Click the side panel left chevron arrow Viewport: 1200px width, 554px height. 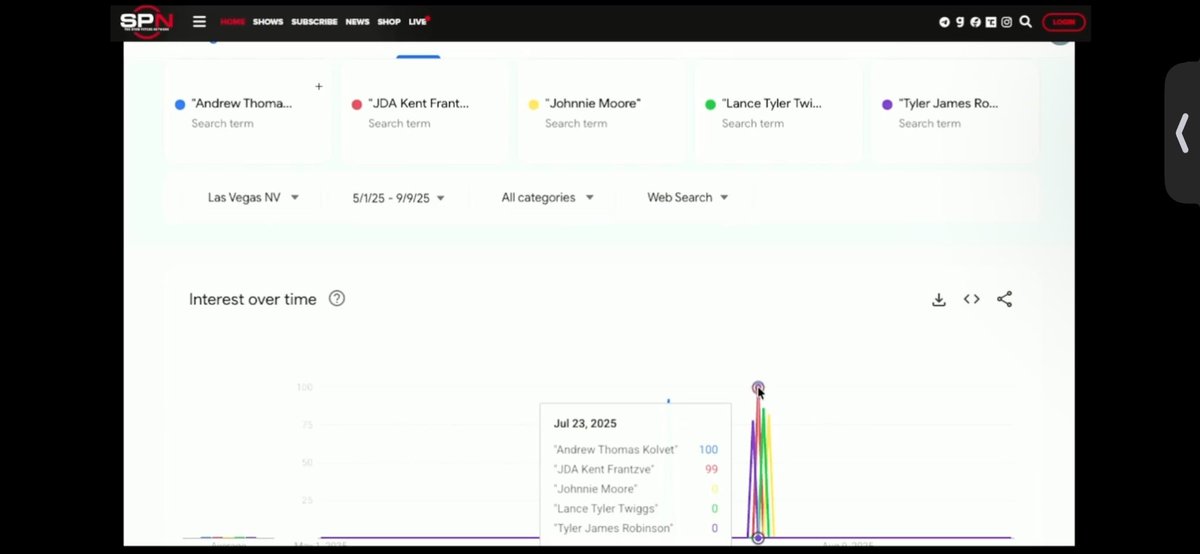[x=1182, y=132]
